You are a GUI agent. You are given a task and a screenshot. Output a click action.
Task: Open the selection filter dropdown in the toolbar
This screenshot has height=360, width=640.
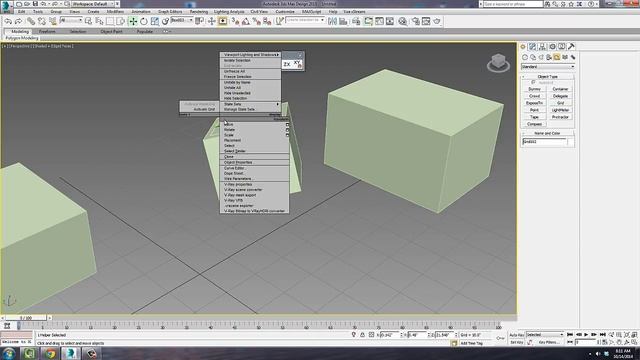tap(71, 20)
